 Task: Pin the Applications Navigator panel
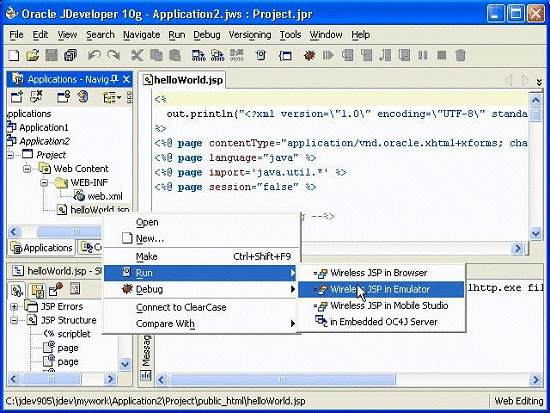[x=114, y=79]
